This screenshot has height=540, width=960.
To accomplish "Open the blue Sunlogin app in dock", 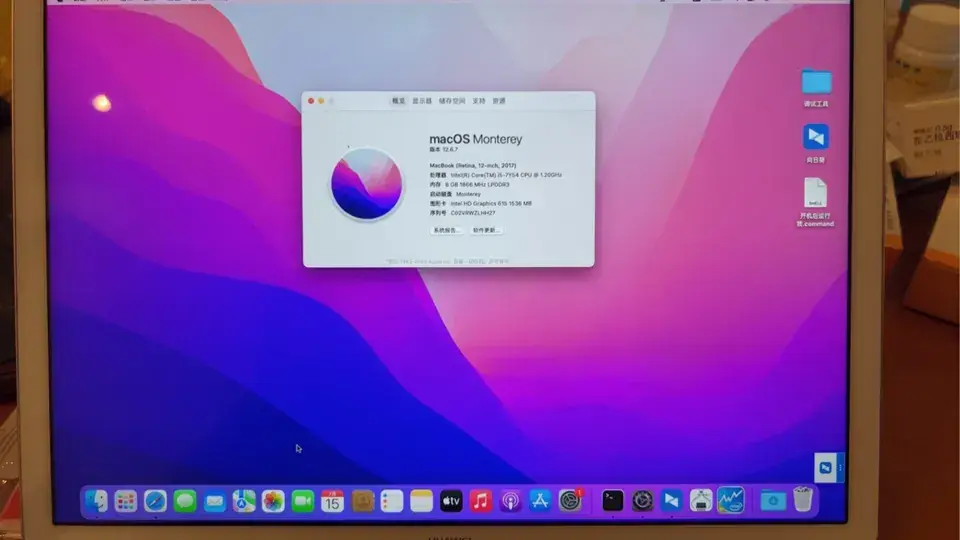I will tap(672, 501).
